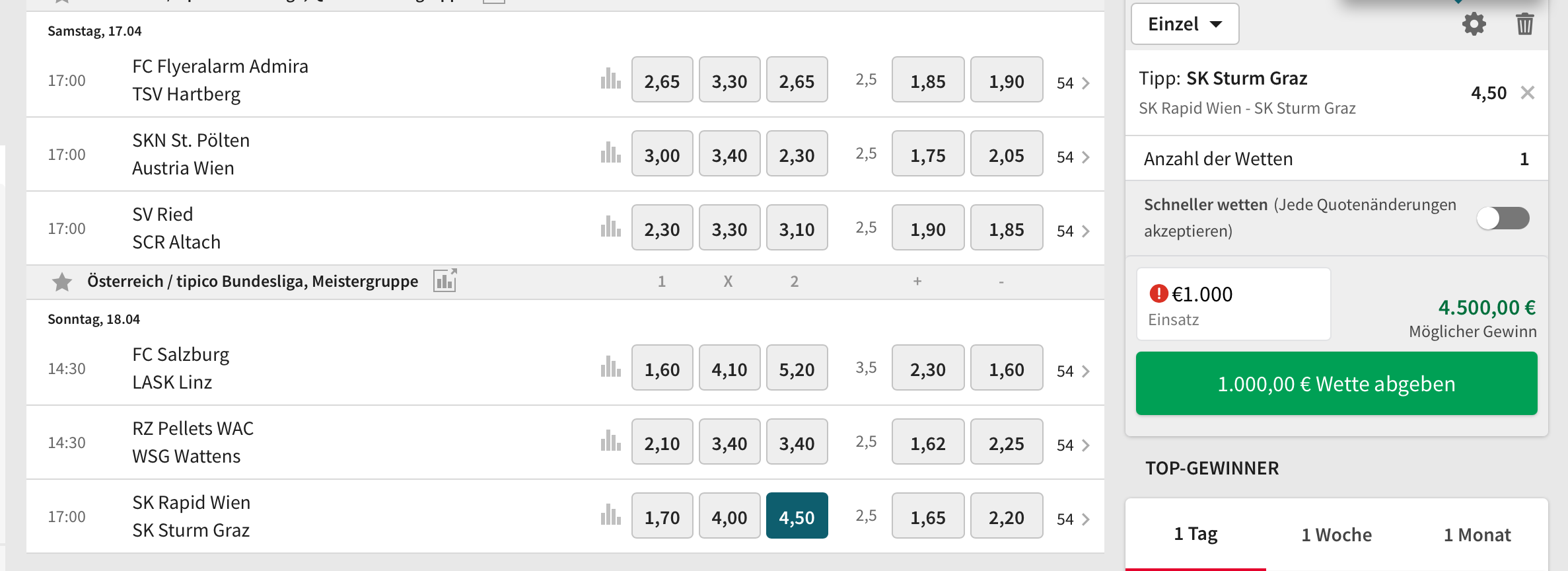
Task: Toggle Schneller wetten switch
Action: click(1503, 218)
